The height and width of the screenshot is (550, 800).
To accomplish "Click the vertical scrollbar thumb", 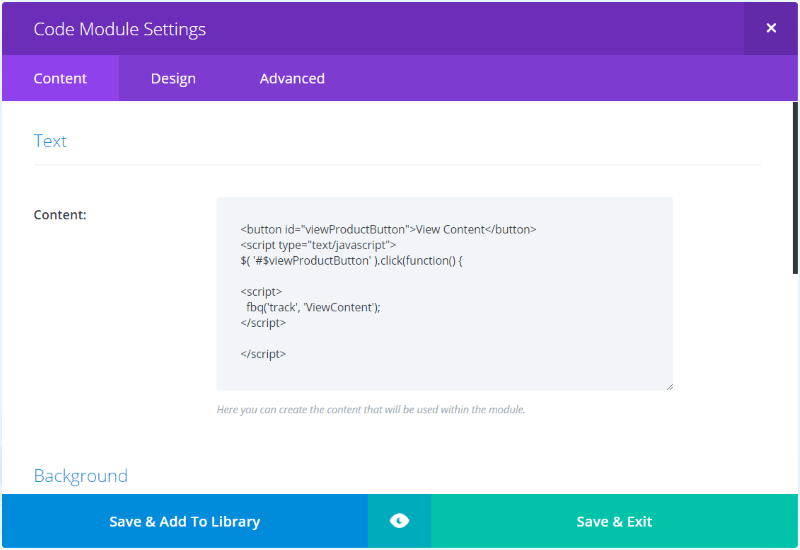I will pyautogui.click(x=795, y=188).
